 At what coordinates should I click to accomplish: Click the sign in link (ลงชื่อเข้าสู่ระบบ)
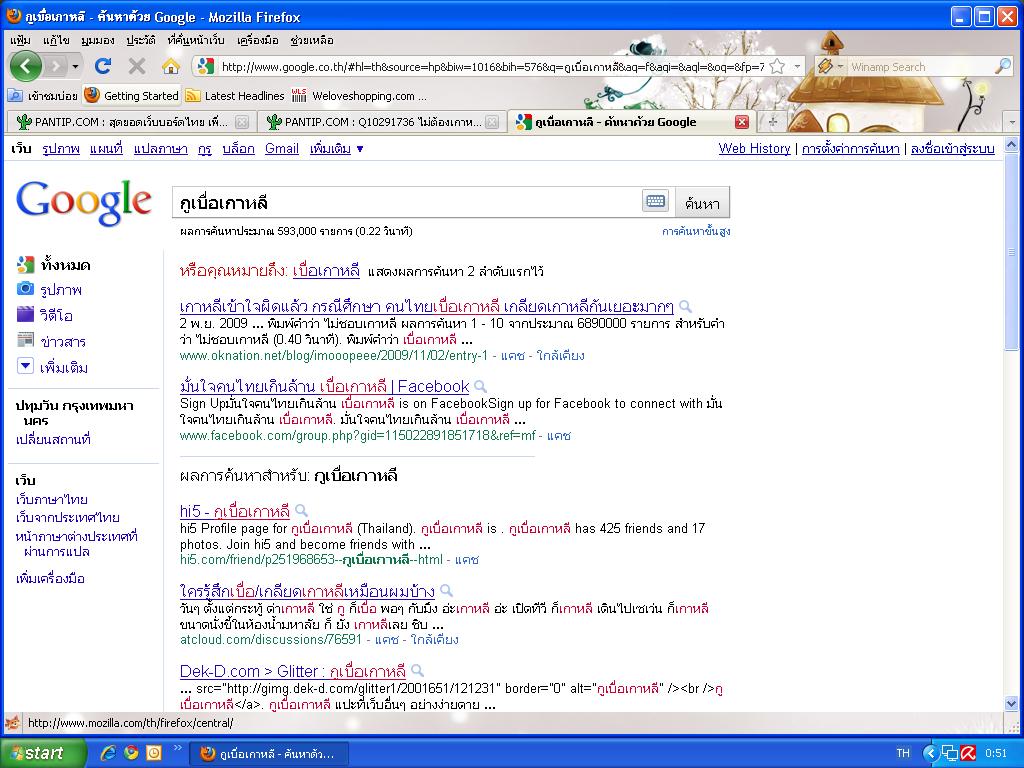tap(953, 149)
